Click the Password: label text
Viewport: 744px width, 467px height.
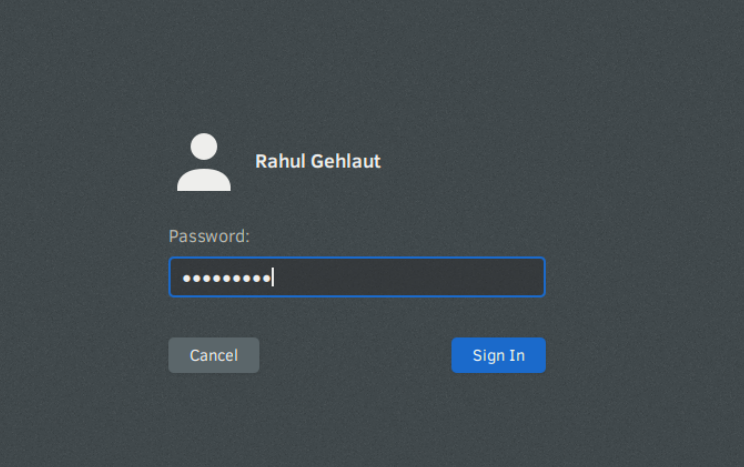coord(209,236)
